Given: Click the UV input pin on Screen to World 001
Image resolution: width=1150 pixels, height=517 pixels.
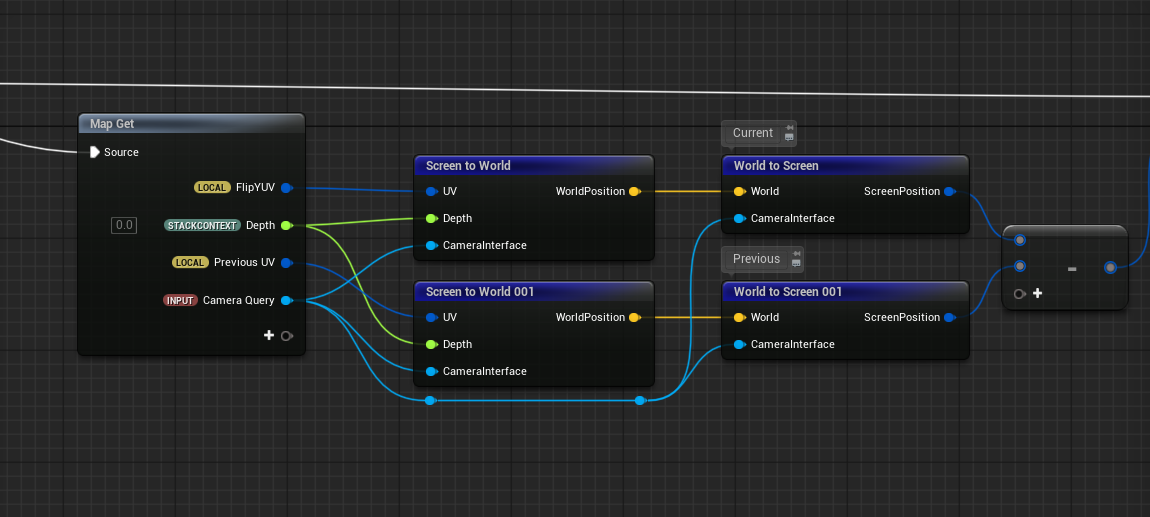Looking at the screenshot, I should 431,317.
